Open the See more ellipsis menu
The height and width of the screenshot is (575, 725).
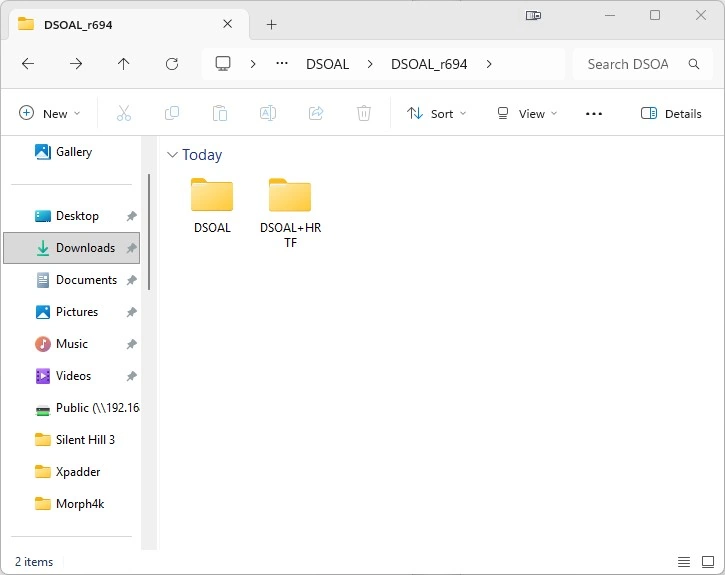click(x=594, y=113)
